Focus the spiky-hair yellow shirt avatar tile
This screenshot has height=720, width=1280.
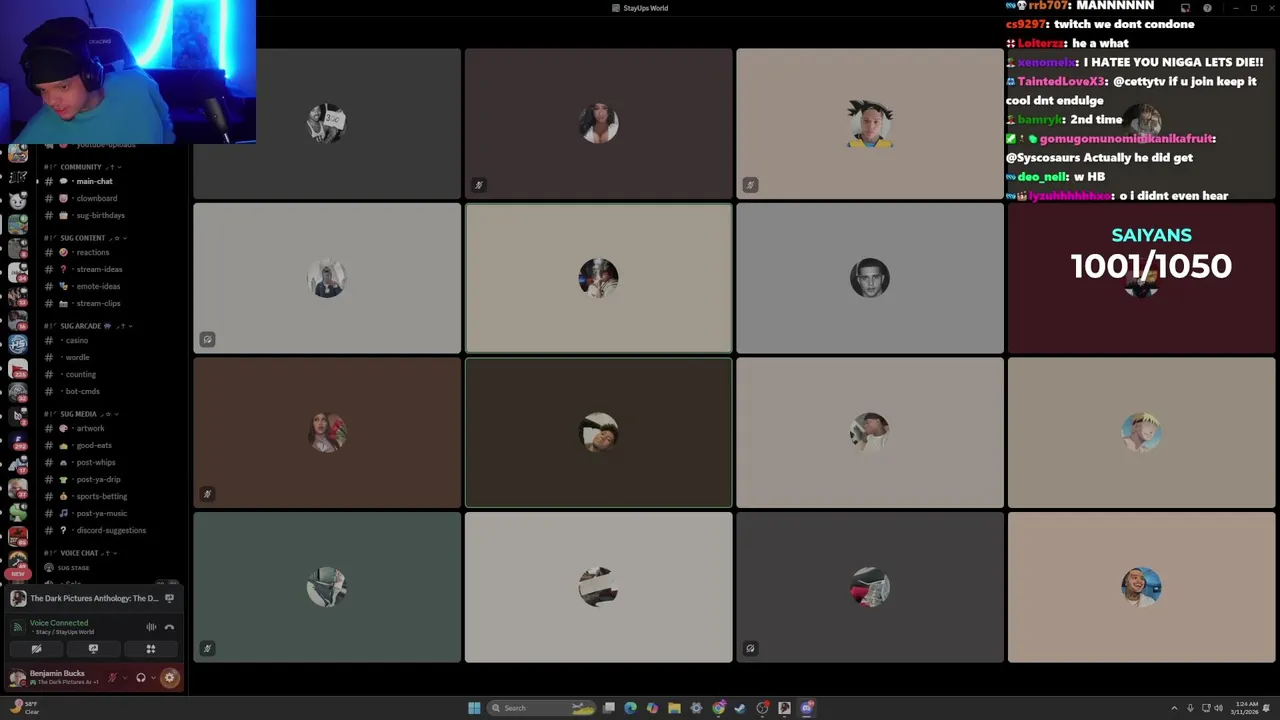point(869,124)
